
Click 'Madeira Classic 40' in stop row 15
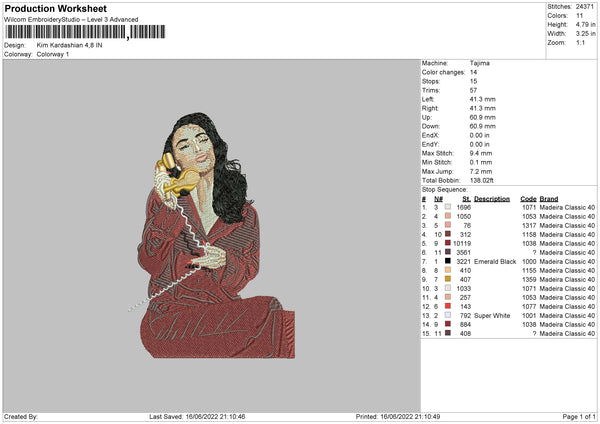tap(567, 334)
